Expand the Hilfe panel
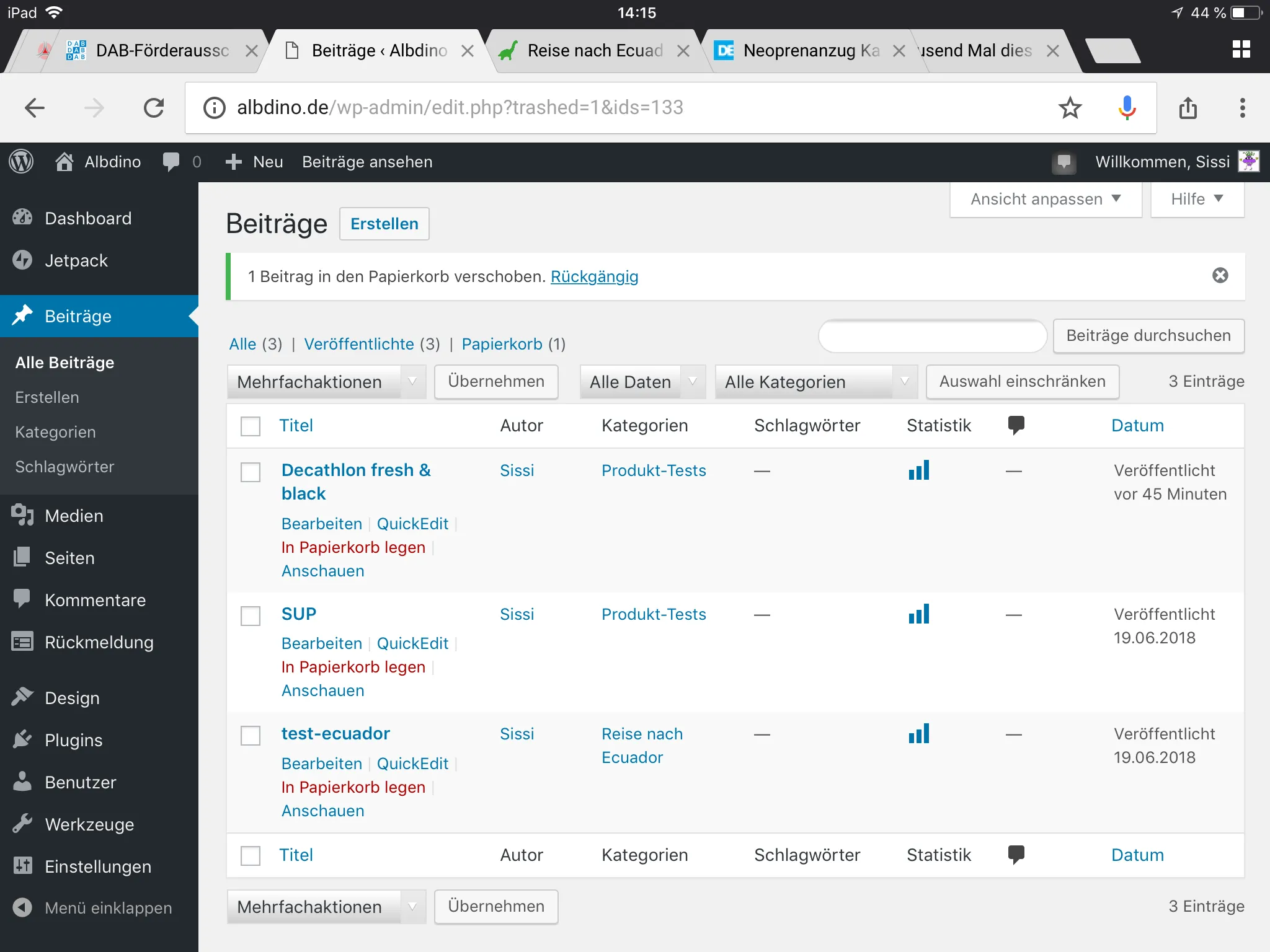The height and width of the screenshot is (952, 1270). pos(1197,199)
